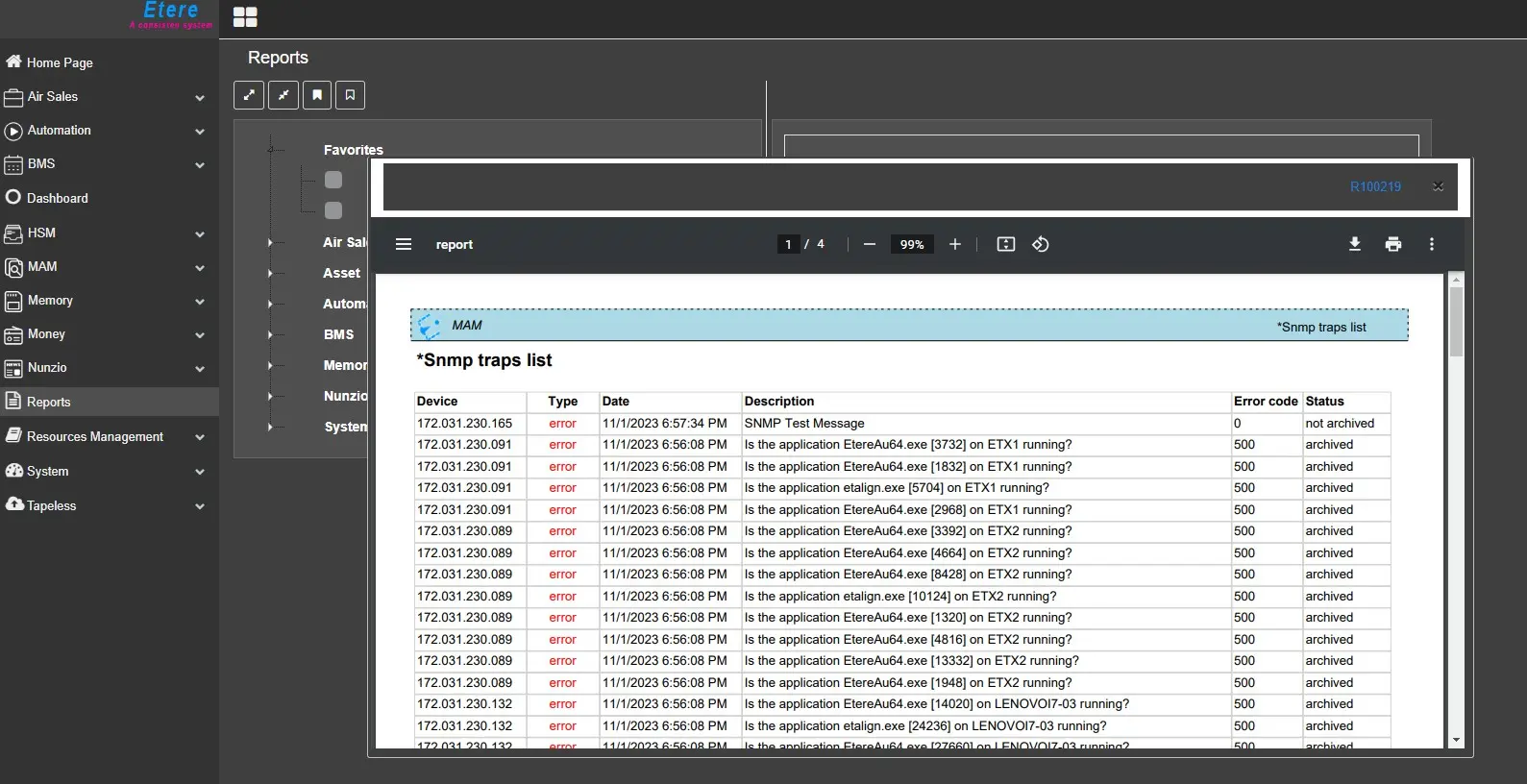1527x784 pixels.
Task: Click the R100219 report link
Action: pyautogui.click(x=1374, y=186)
